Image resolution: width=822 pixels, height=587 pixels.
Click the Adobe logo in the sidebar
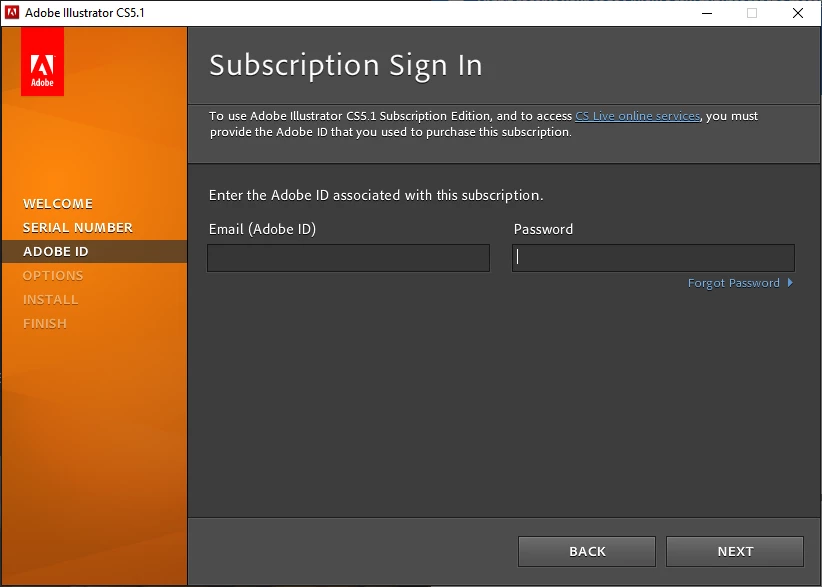42,61
